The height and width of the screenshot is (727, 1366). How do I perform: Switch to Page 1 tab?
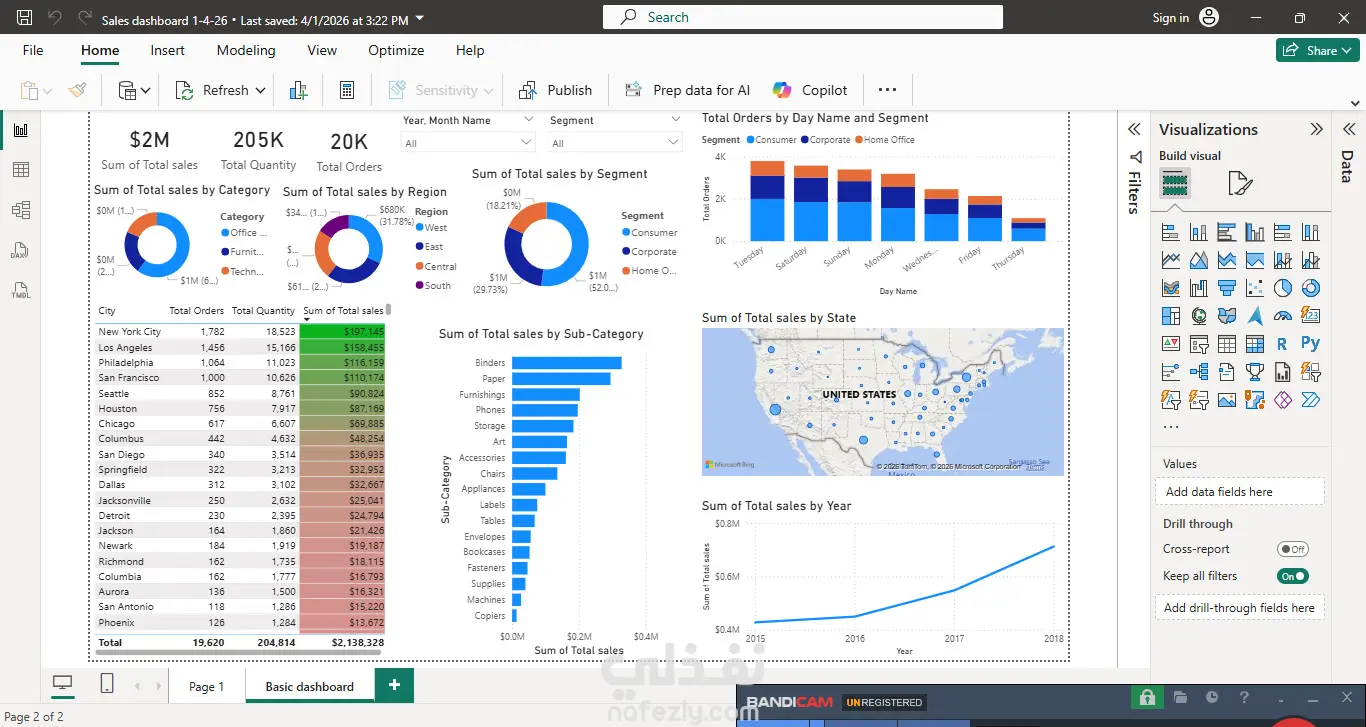click(x=207, y=686)
